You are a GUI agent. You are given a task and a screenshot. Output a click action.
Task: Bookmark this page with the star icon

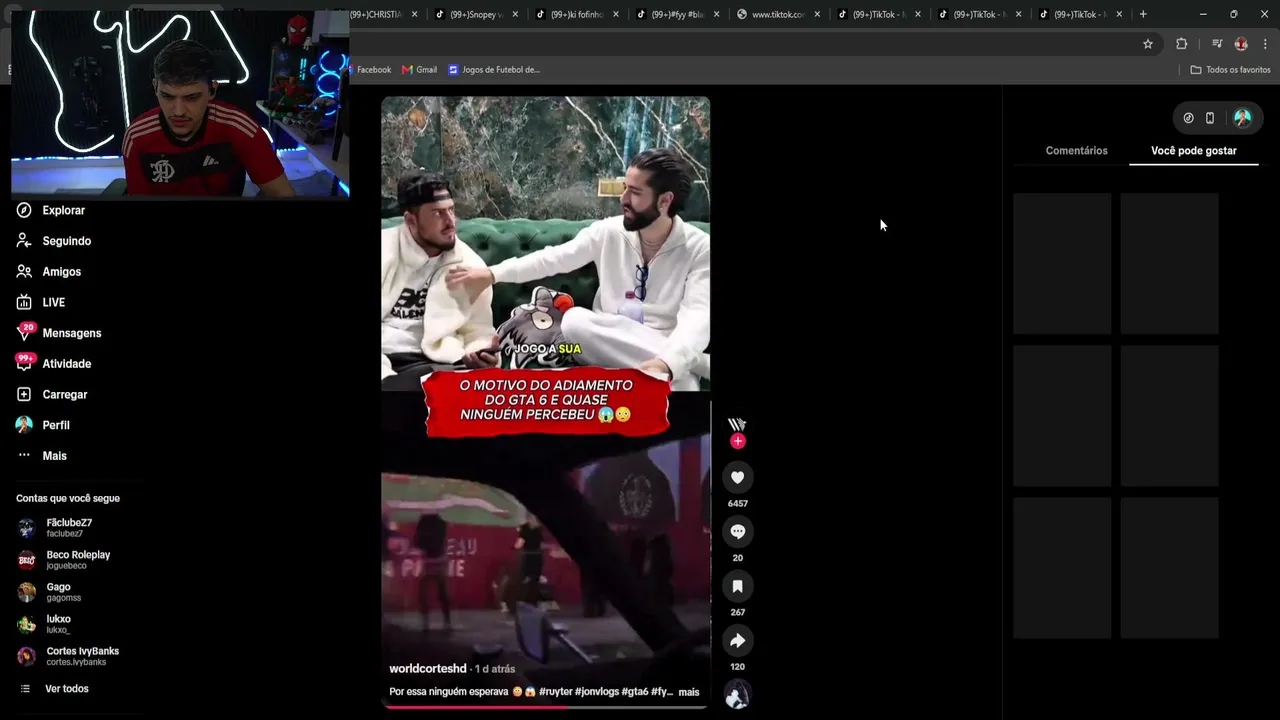pyautogui.click(x=1148, y=44)
